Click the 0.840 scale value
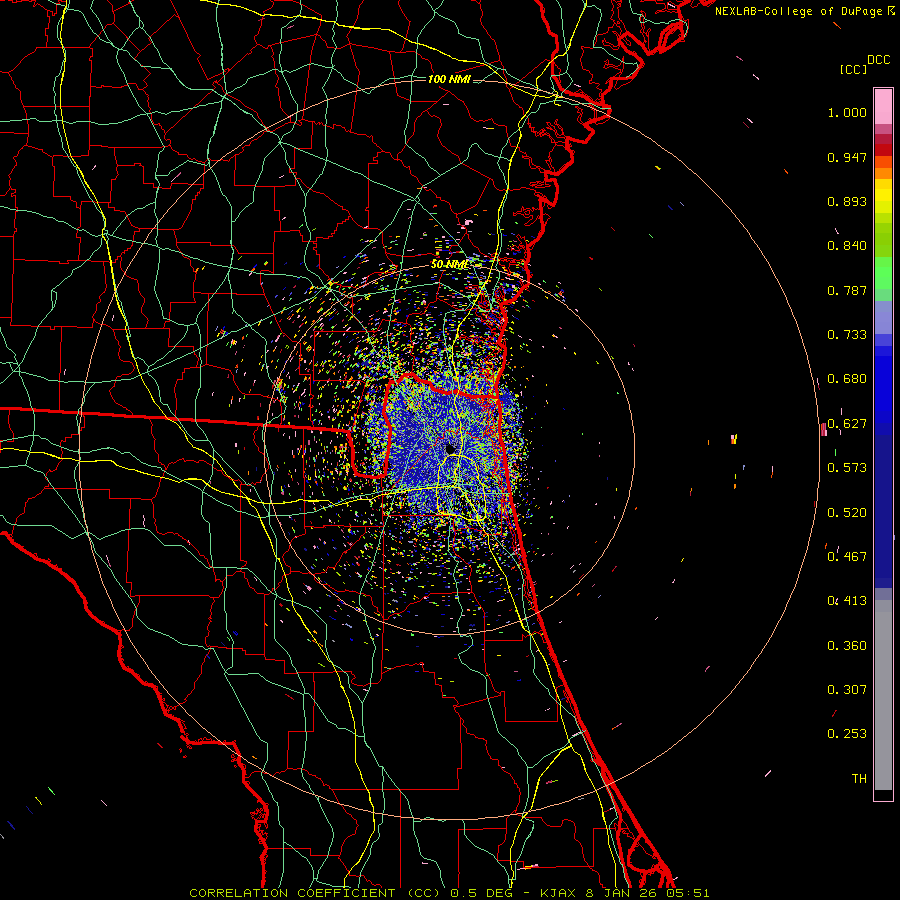Image resolution: width=900 pixels, height=900 pixels. [x=847, y=246]
